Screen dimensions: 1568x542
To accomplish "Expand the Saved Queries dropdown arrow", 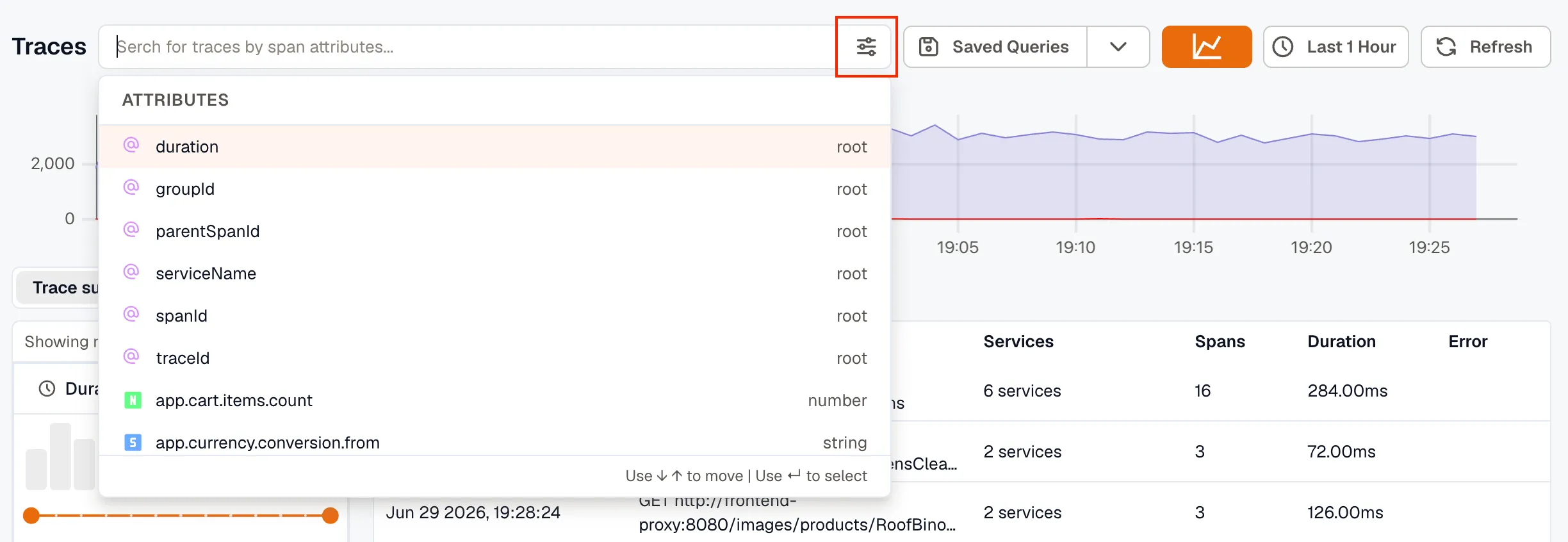I will (x=1118, y=47).
